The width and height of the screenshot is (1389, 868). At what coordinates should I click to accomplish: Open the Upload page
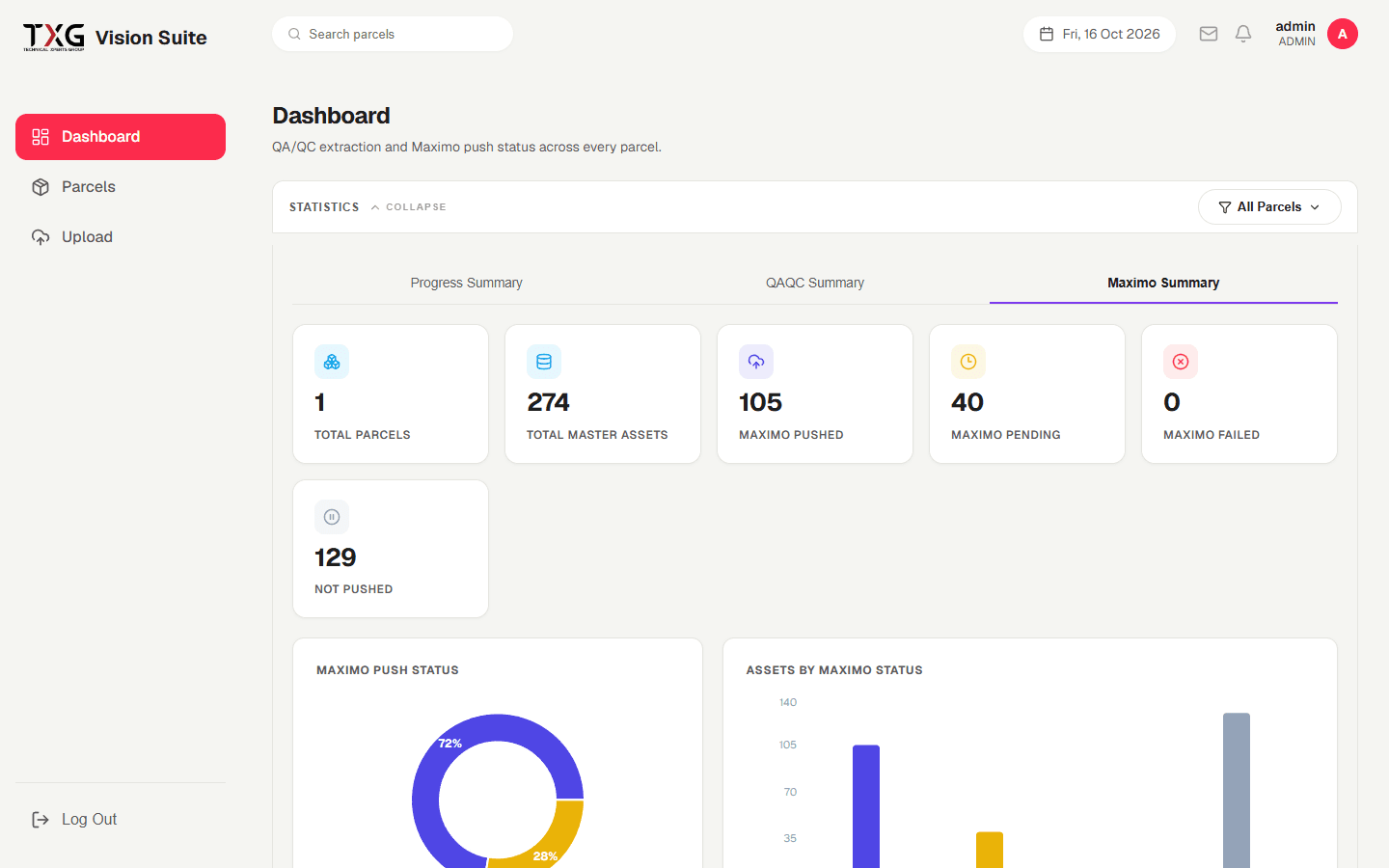click(121, 237)
